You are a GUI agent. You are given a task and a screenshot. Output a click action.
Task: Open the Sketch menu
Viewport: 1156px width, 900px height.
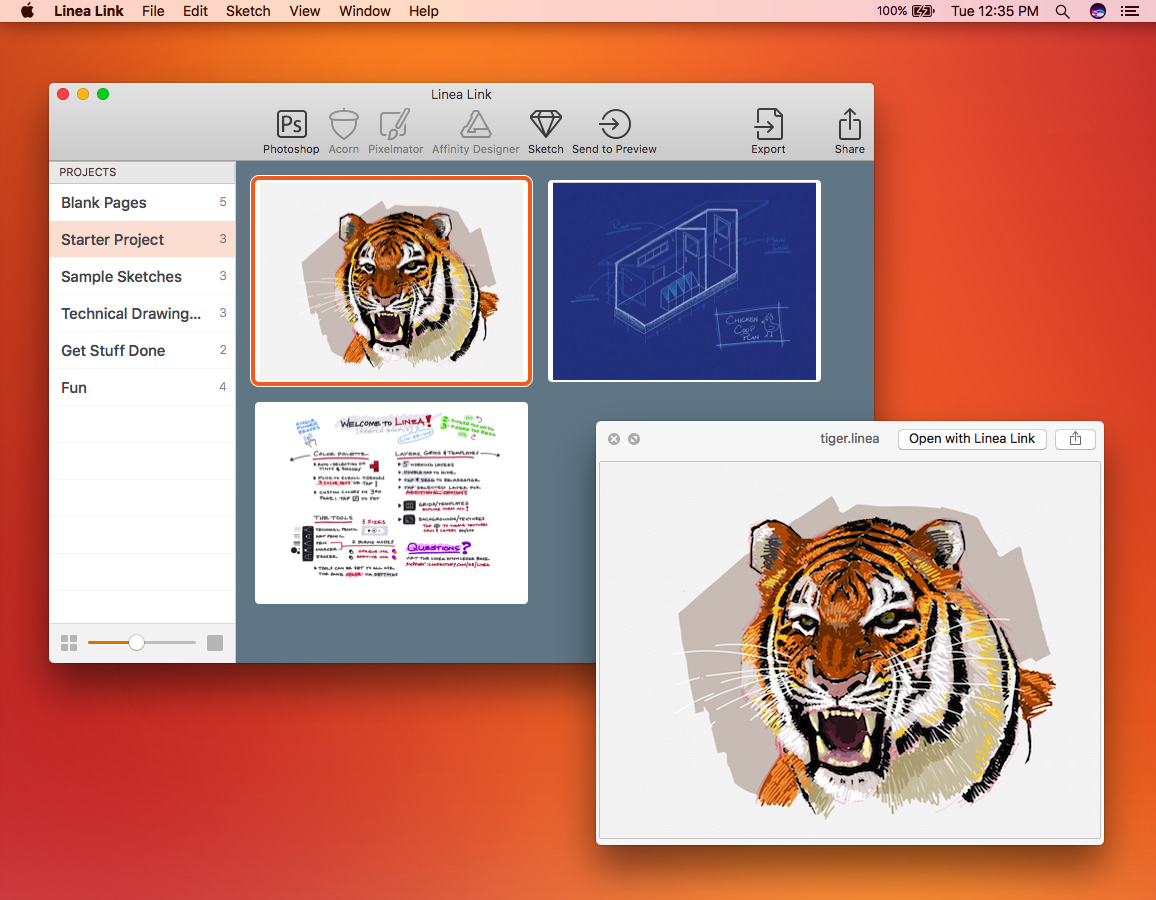[x=248, y=11]
